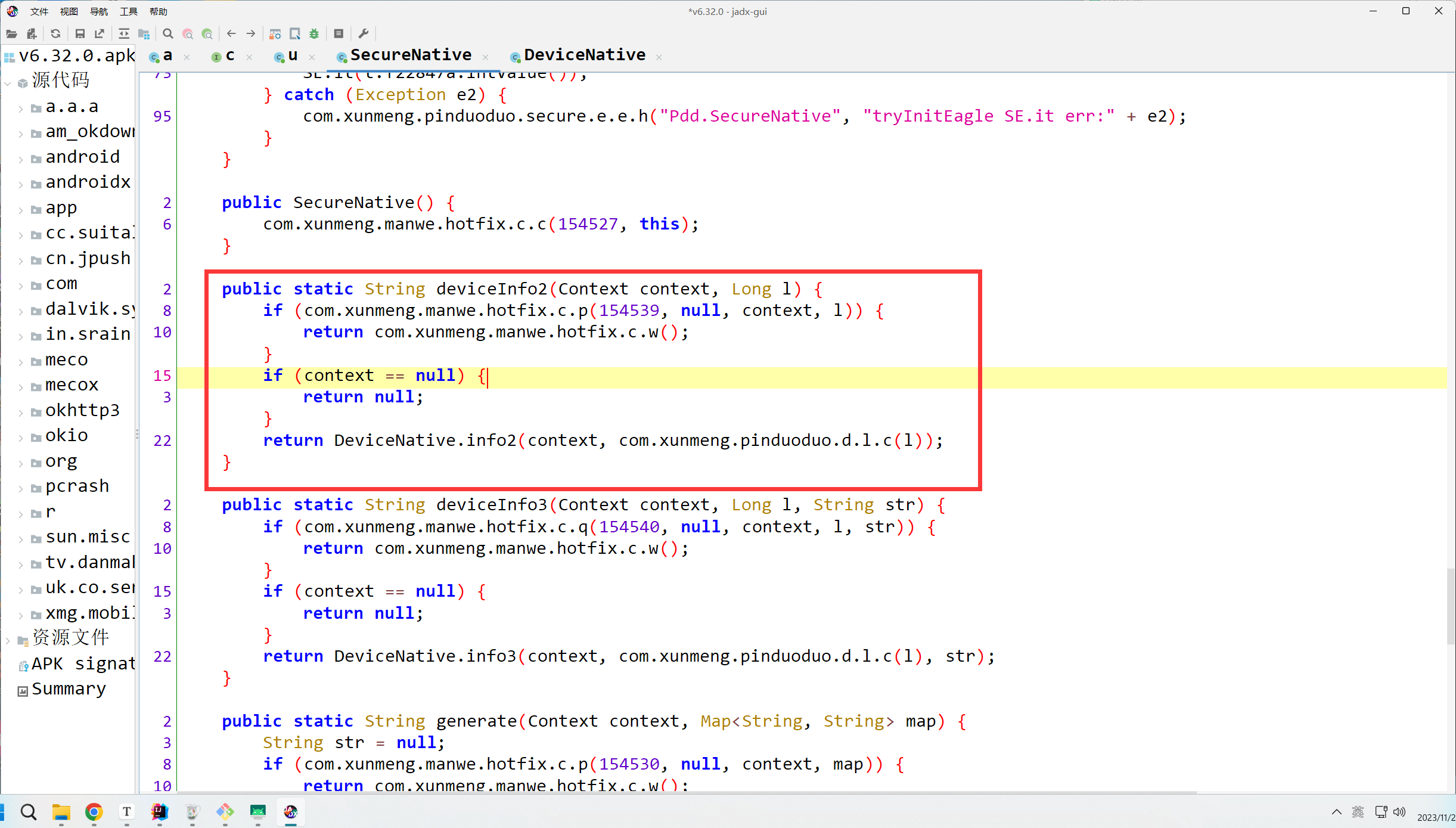Click the deviceInfo2 method name
Image resolution: width=1456 pixels, height=828 pixels.
coord(492,289)
